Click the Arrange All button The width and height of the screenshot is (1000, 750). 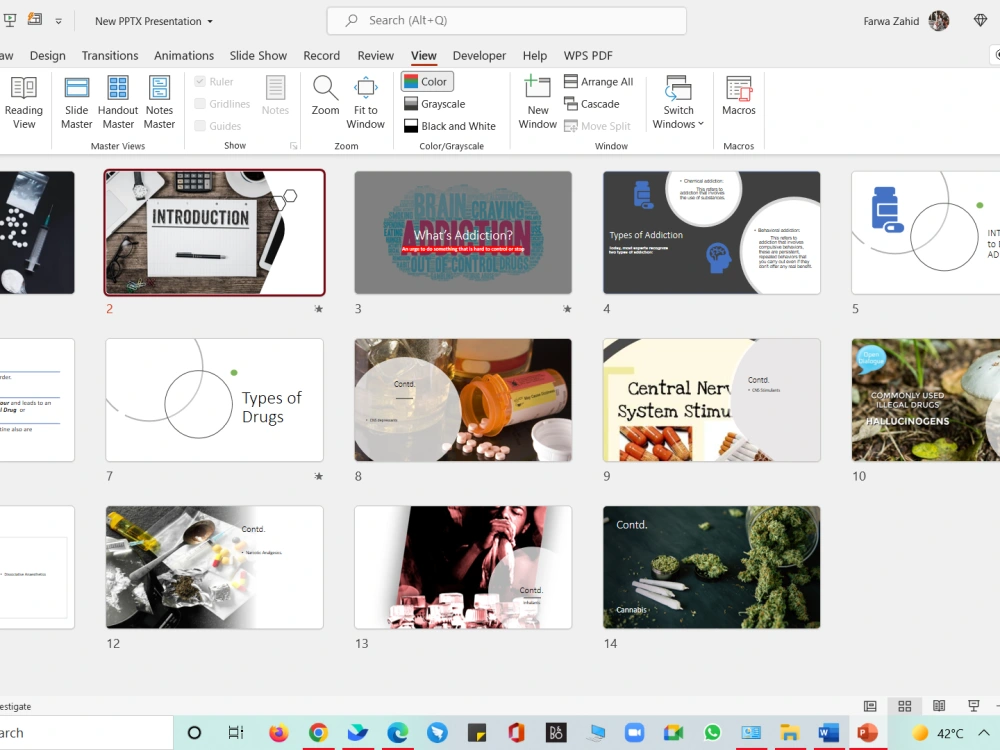coord(599,81)
